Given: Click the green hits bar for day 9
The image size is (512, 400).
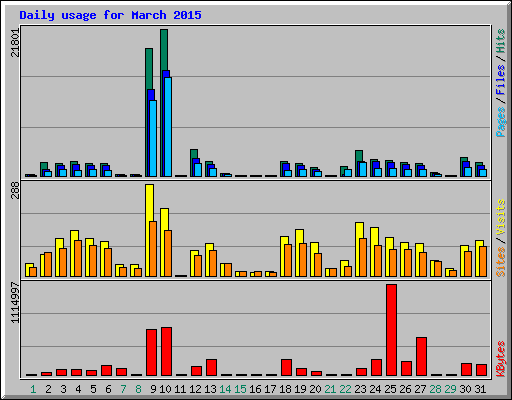Looking at the screenshot, I should pos(149,68).
